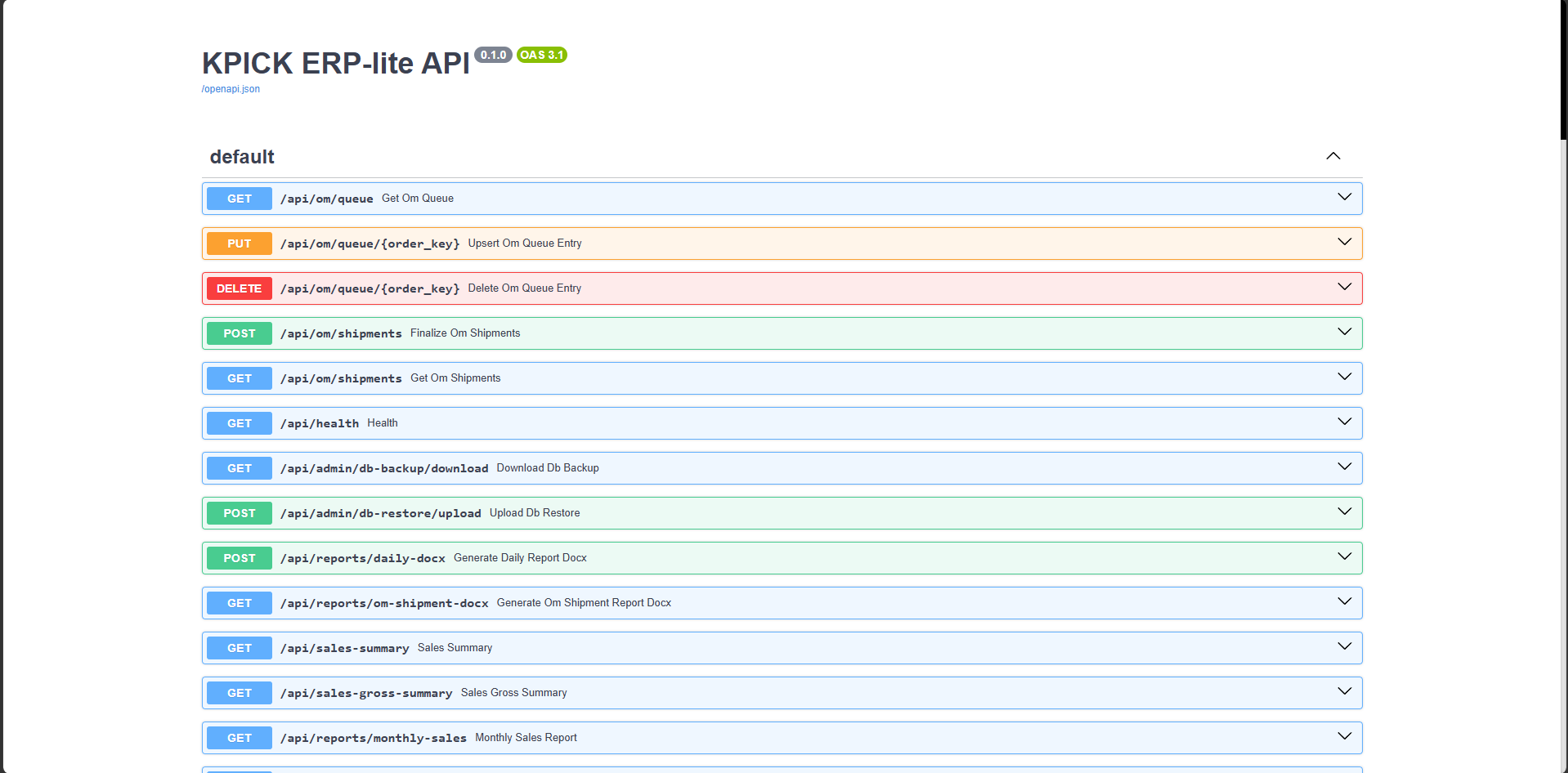Click the Monthly Sales Report description
This screenshot has width=1568, height=773.
[526, 738]
